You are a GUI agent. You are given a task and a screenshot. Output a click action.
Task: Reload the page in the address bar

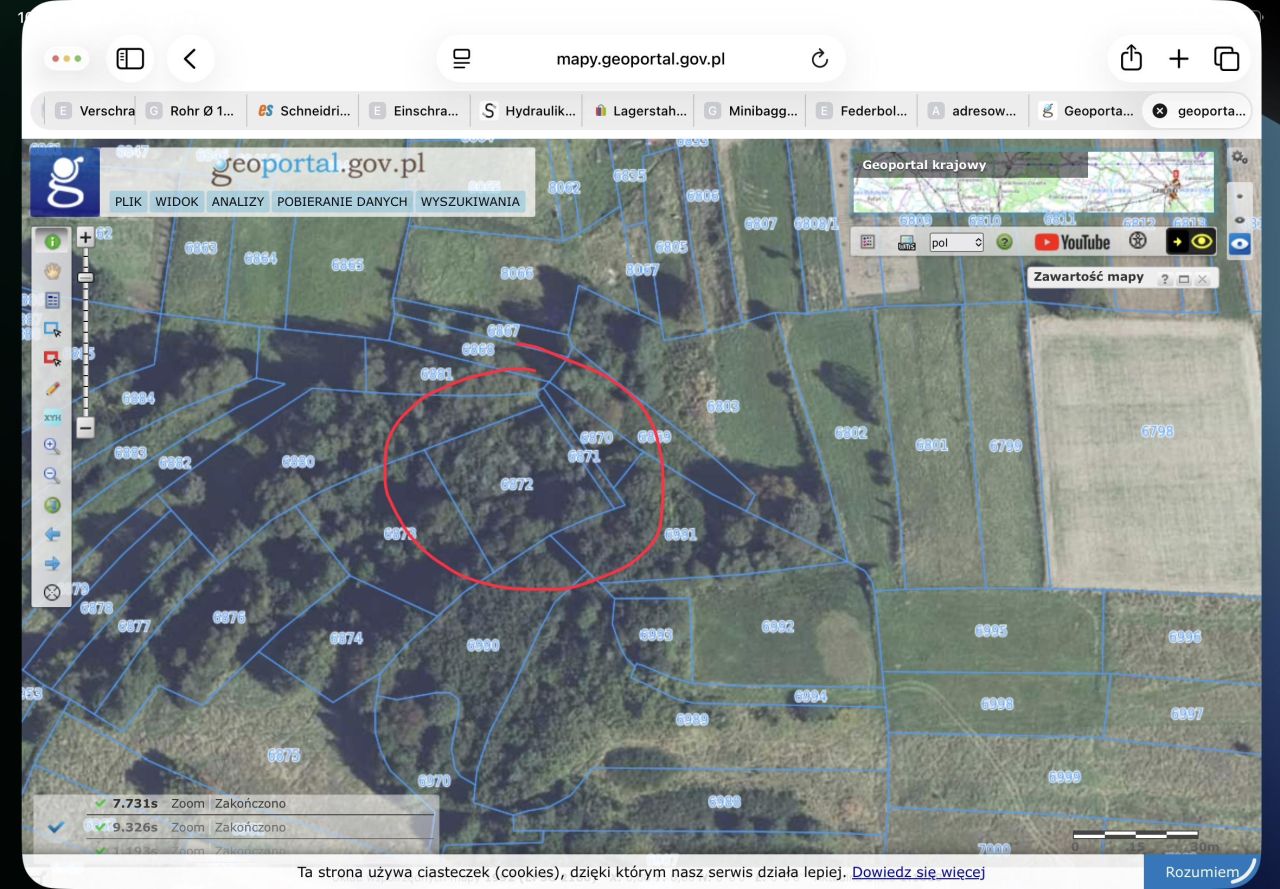coord(820,59)
